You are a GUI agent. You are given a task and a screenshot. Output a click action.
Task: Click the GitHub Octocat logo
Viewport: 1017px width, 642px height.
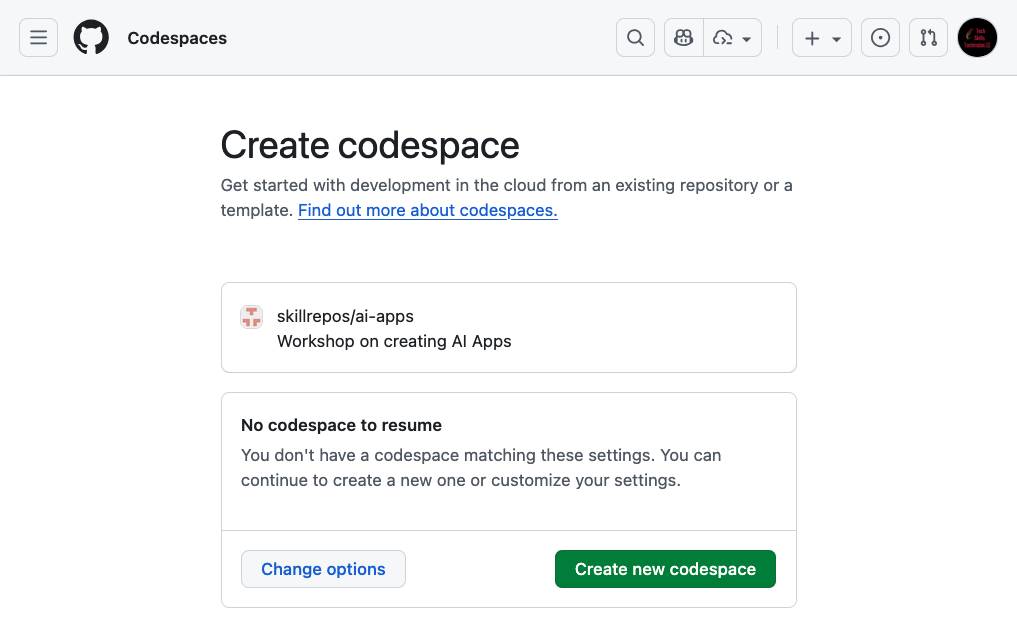[91, 38]
